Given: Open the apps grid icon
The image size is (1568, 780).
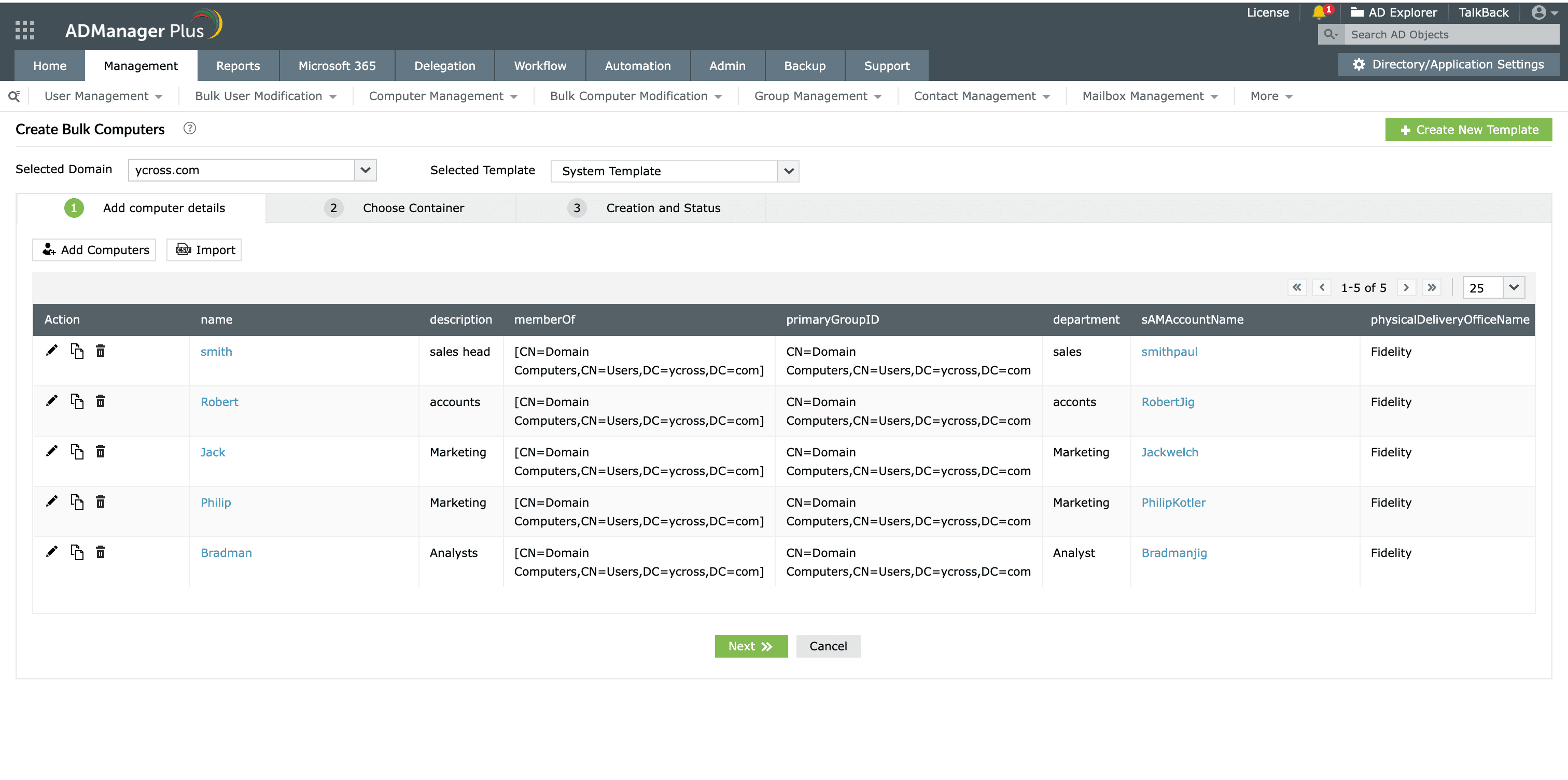Looking at the screenshot, I should (x=24, y=30).
